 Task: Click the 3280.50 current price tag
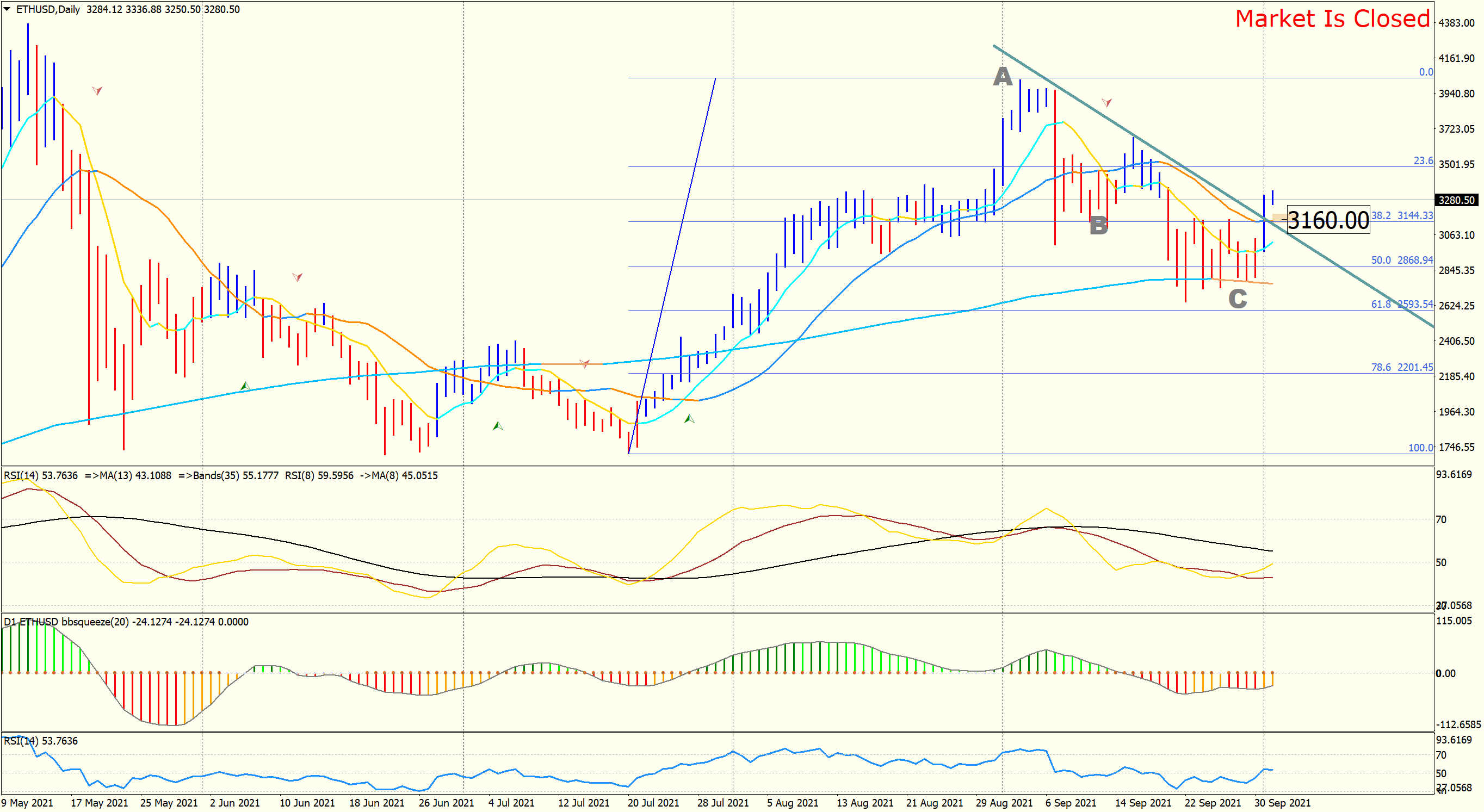(1456, 200)
